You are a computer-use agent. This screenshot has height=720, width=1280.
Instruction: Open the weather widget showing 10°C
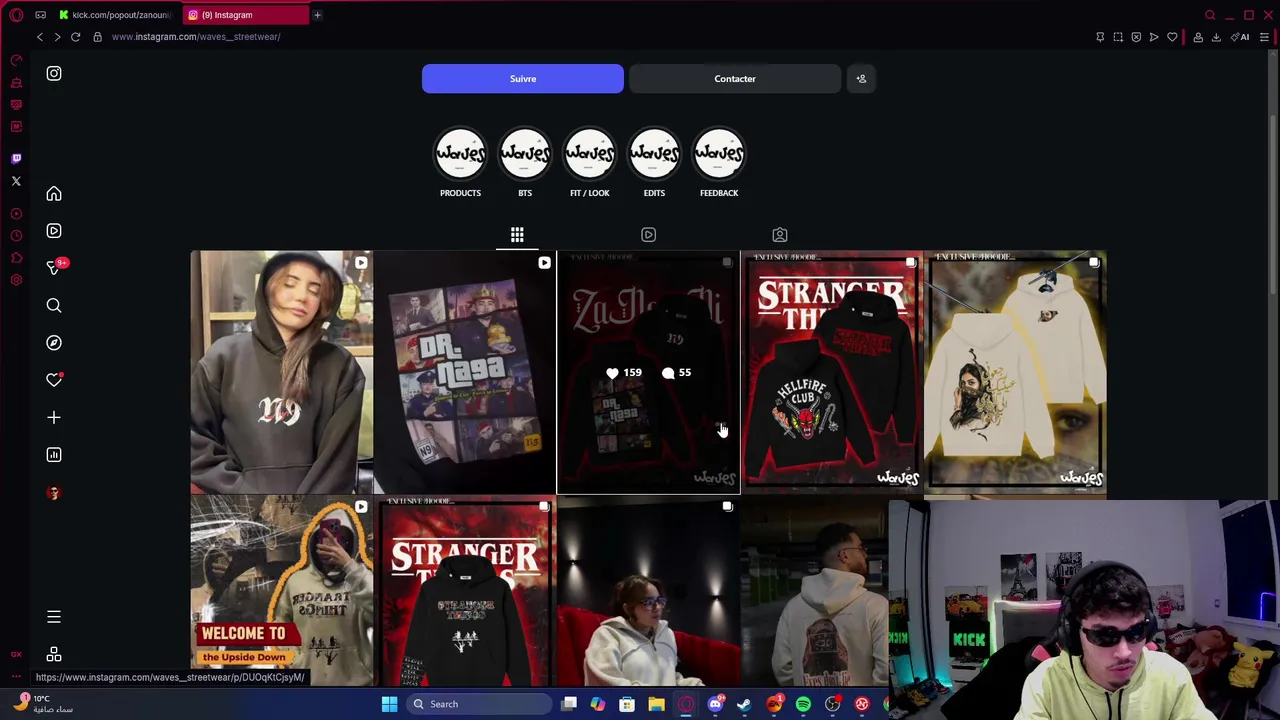point(42,704)
